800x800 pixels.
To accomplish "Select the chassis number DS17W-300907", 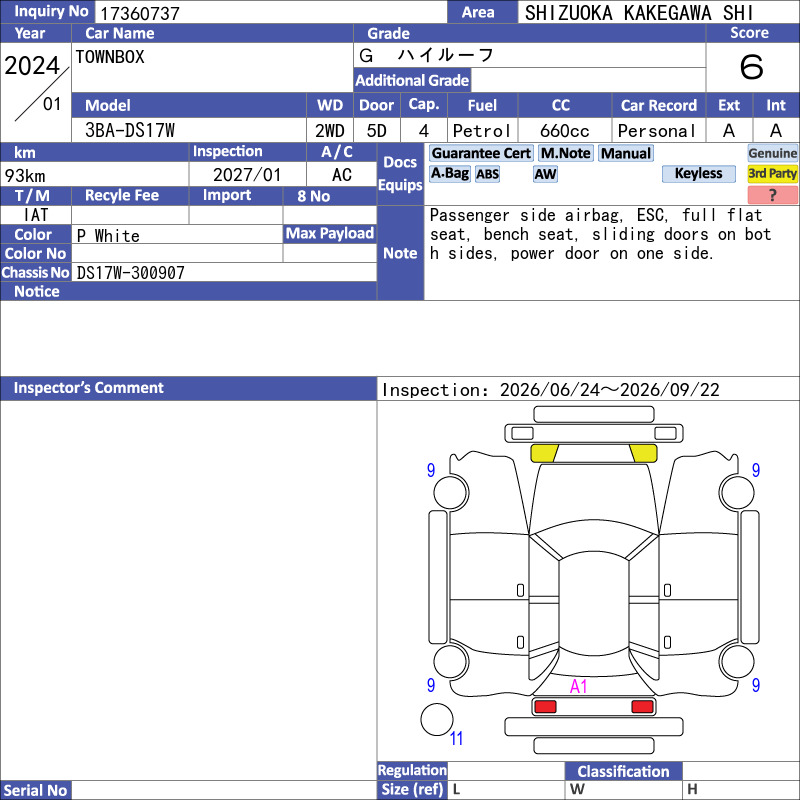I will click(x=131, y=273).
